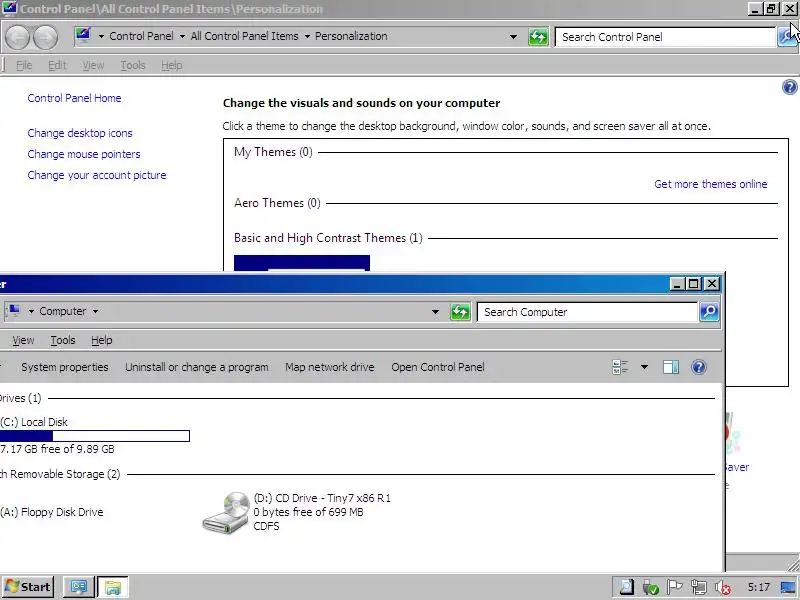Change your view icon in Computer toolbar

click(620, 367)
